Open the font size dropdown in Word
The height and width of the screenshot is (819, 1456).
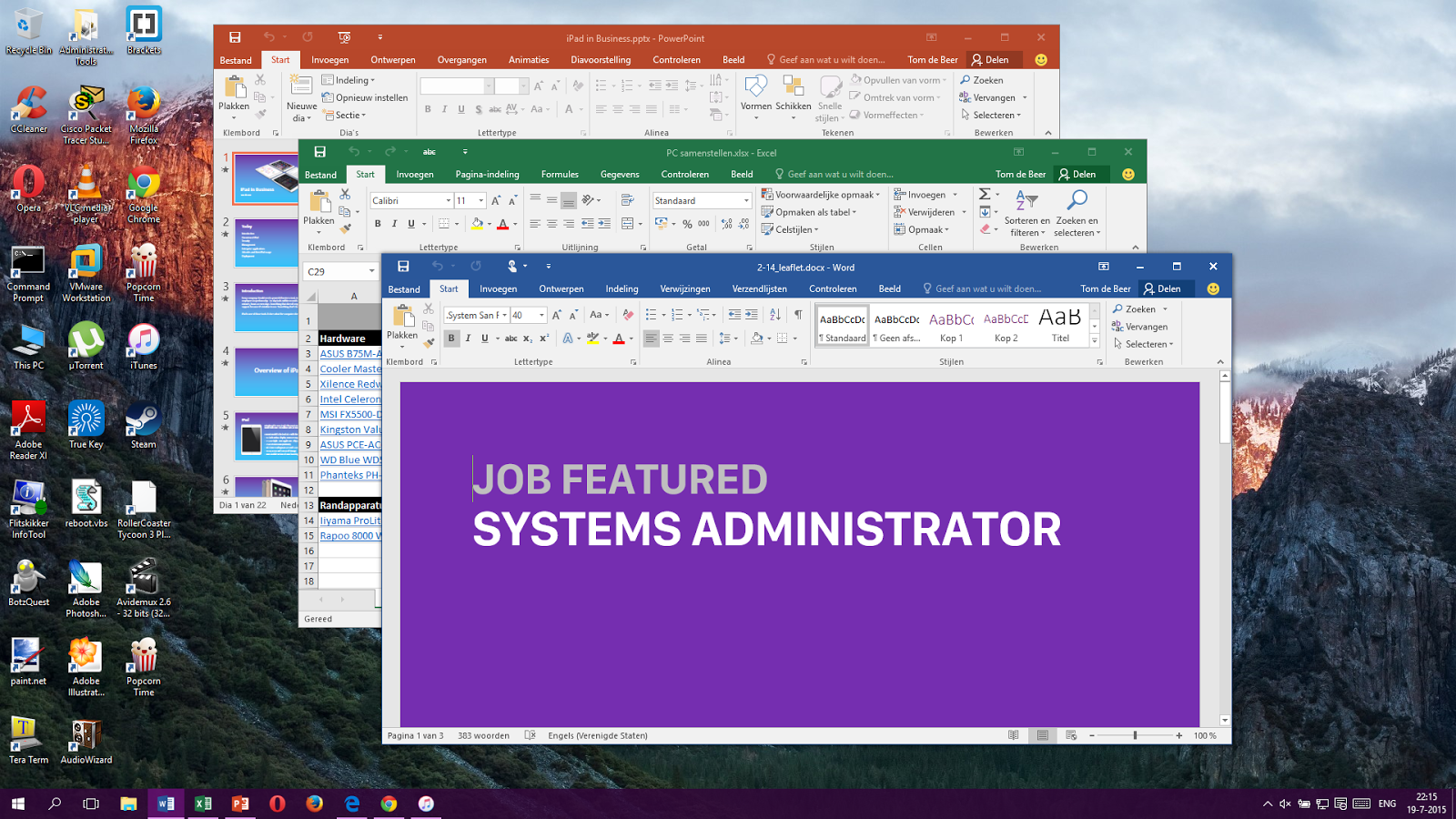click(541, 315)
